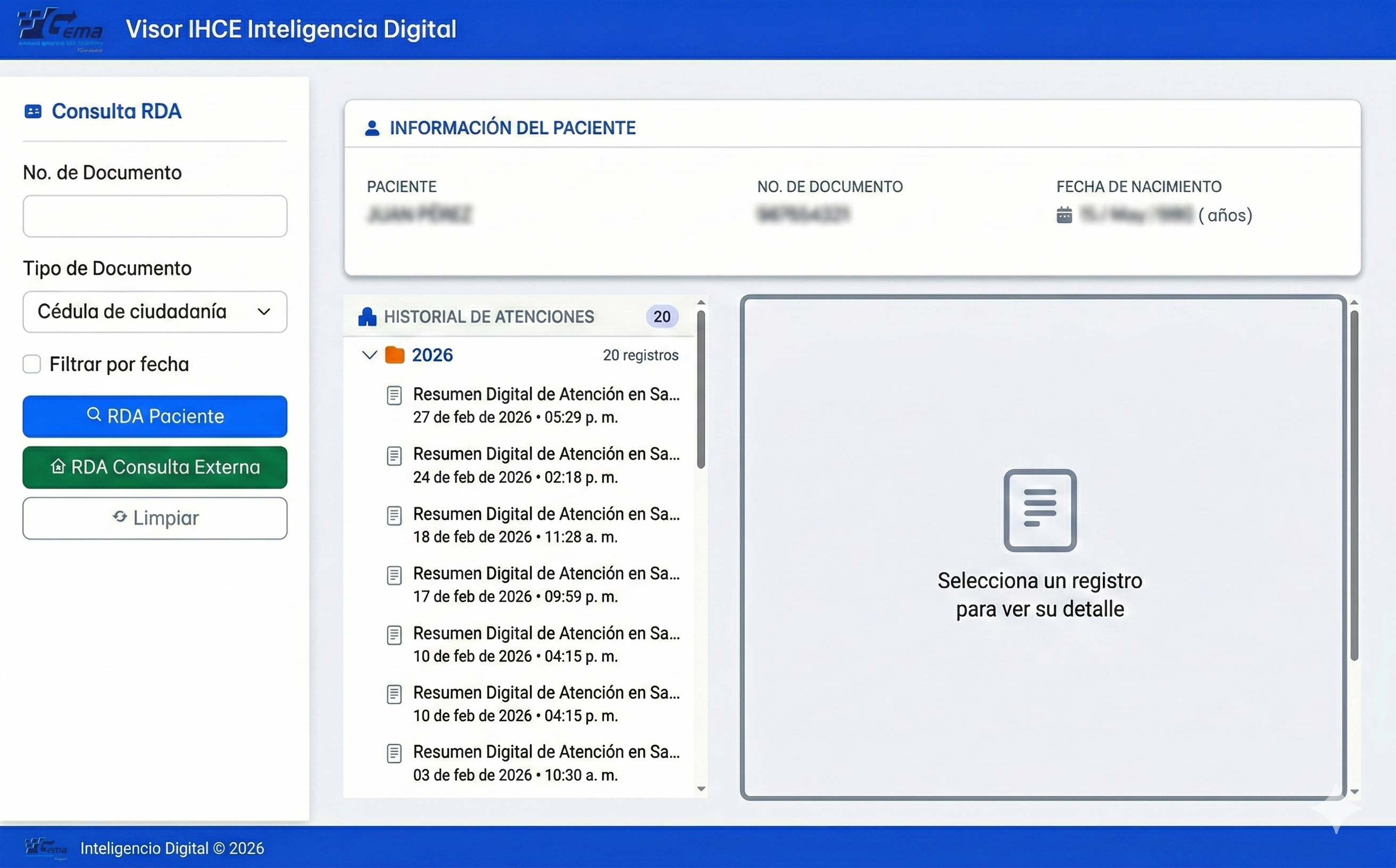Image resolution: width=1396 pixels, height=868 pixels.
Task: Focus the No. de Documento field
Action: click(155, 216)
